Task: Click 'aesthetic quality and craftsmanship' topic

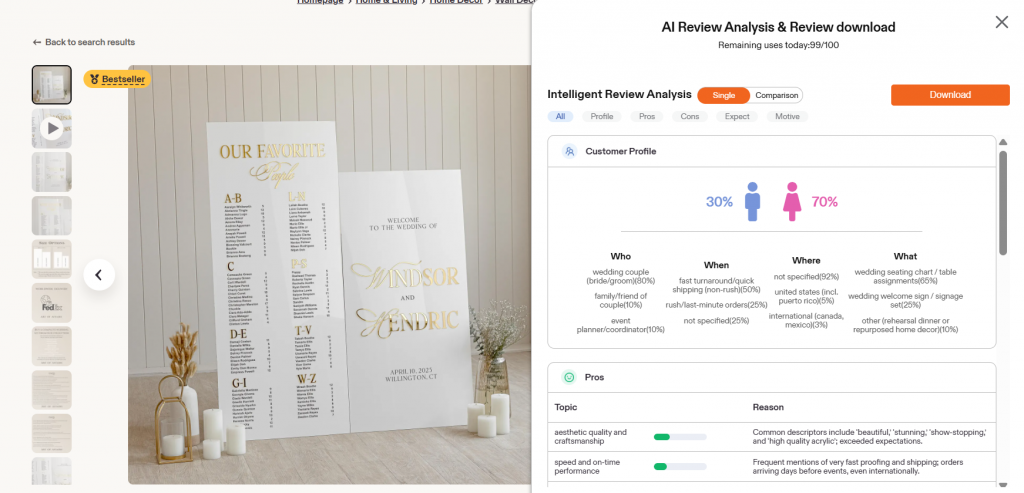Action: point(590,437)
